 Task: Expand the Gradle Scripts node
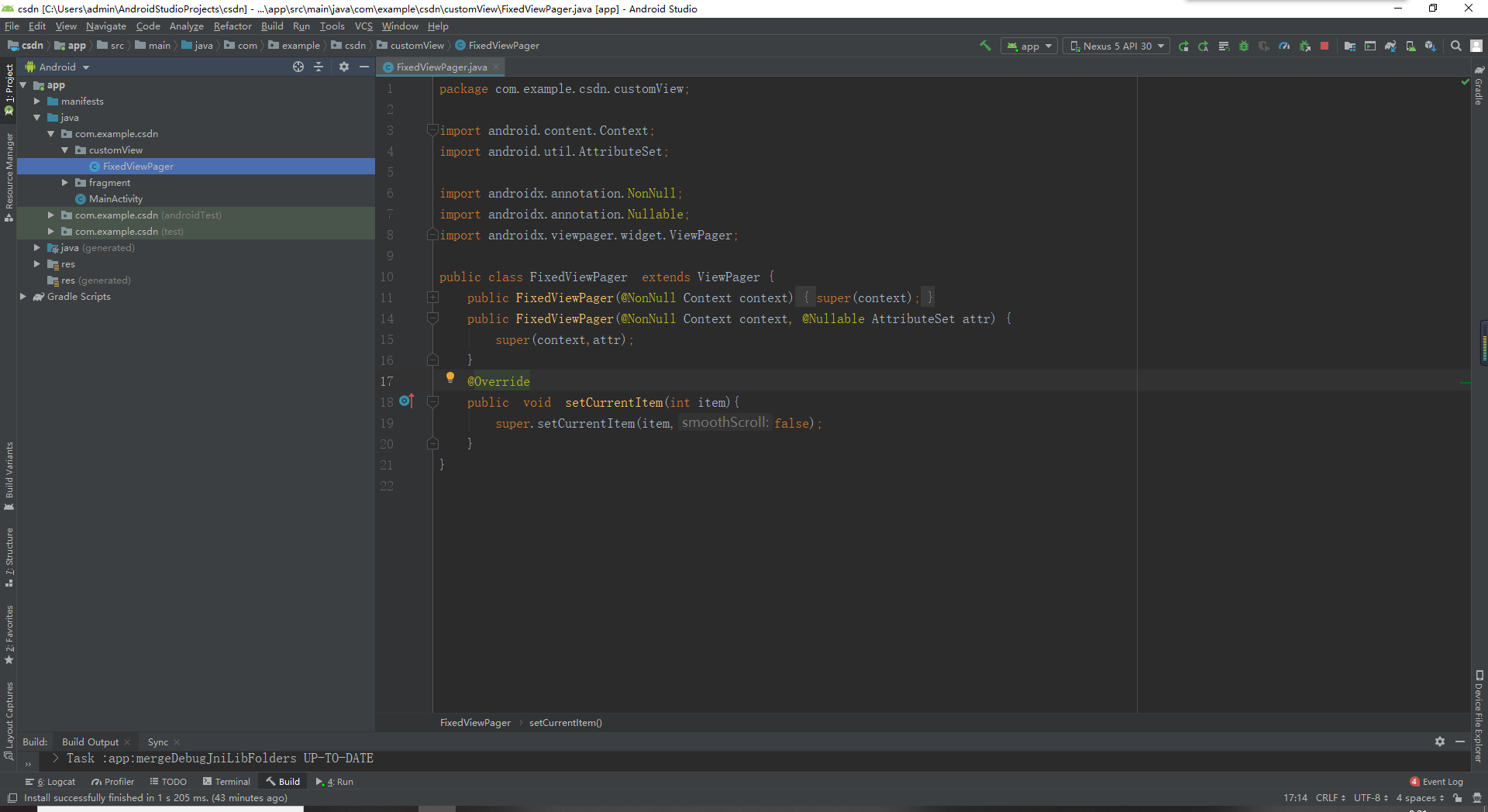pyautogui.click(x=23, y=297)
